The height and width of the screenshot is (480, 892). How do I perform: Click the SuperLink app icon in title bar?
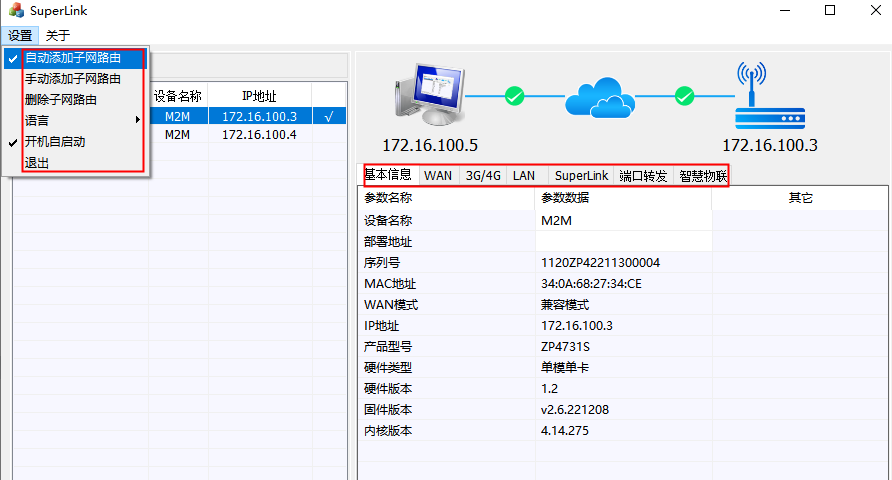(x=16, y=10)
